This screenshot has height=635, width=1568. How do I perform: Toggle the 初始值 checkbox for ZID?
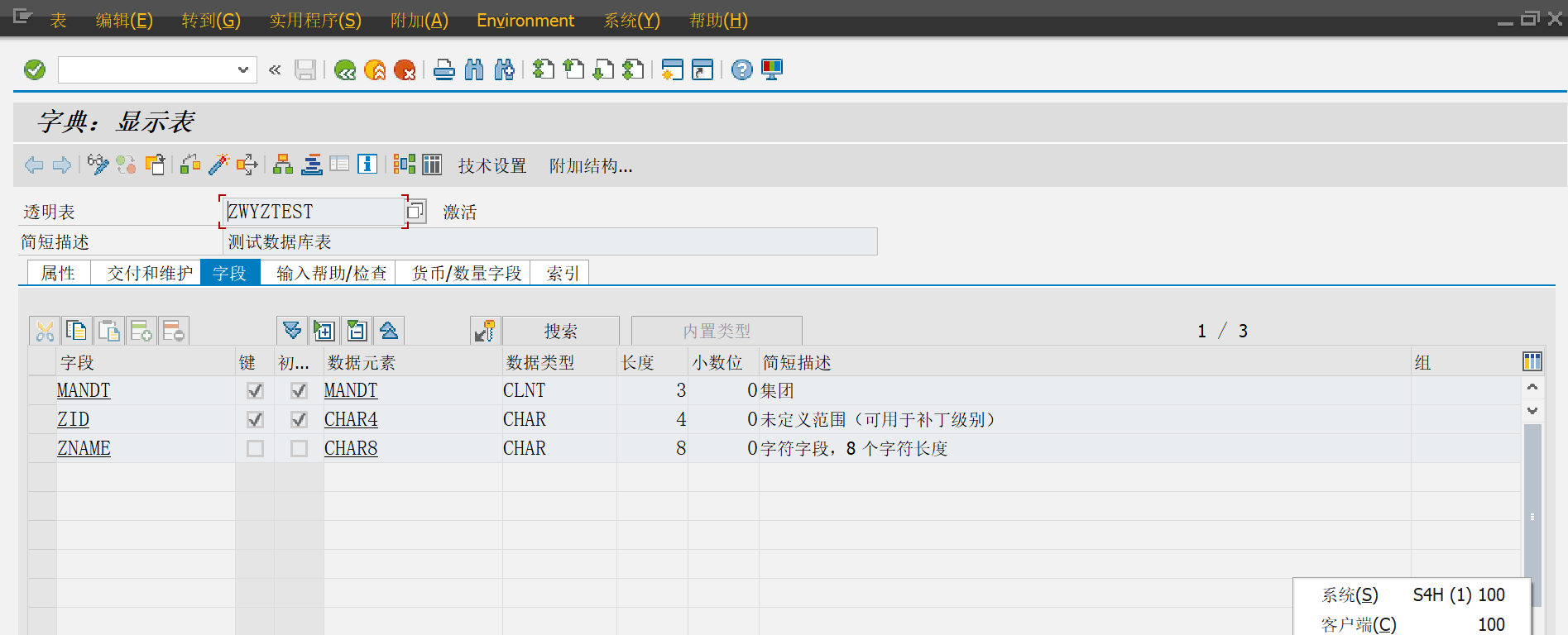(x=299, y=419)
